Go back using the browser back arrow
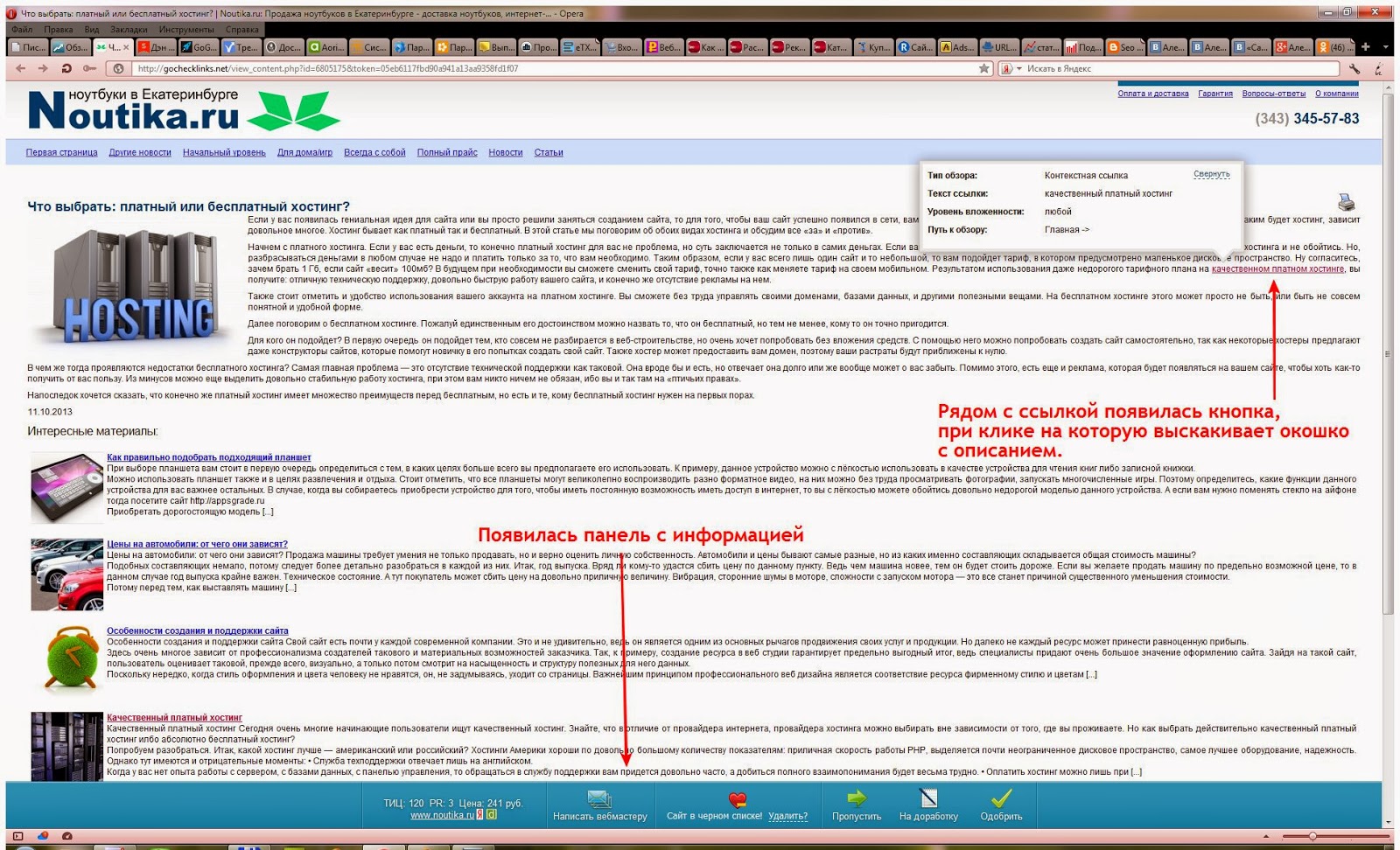 click(x=21, y=68)
